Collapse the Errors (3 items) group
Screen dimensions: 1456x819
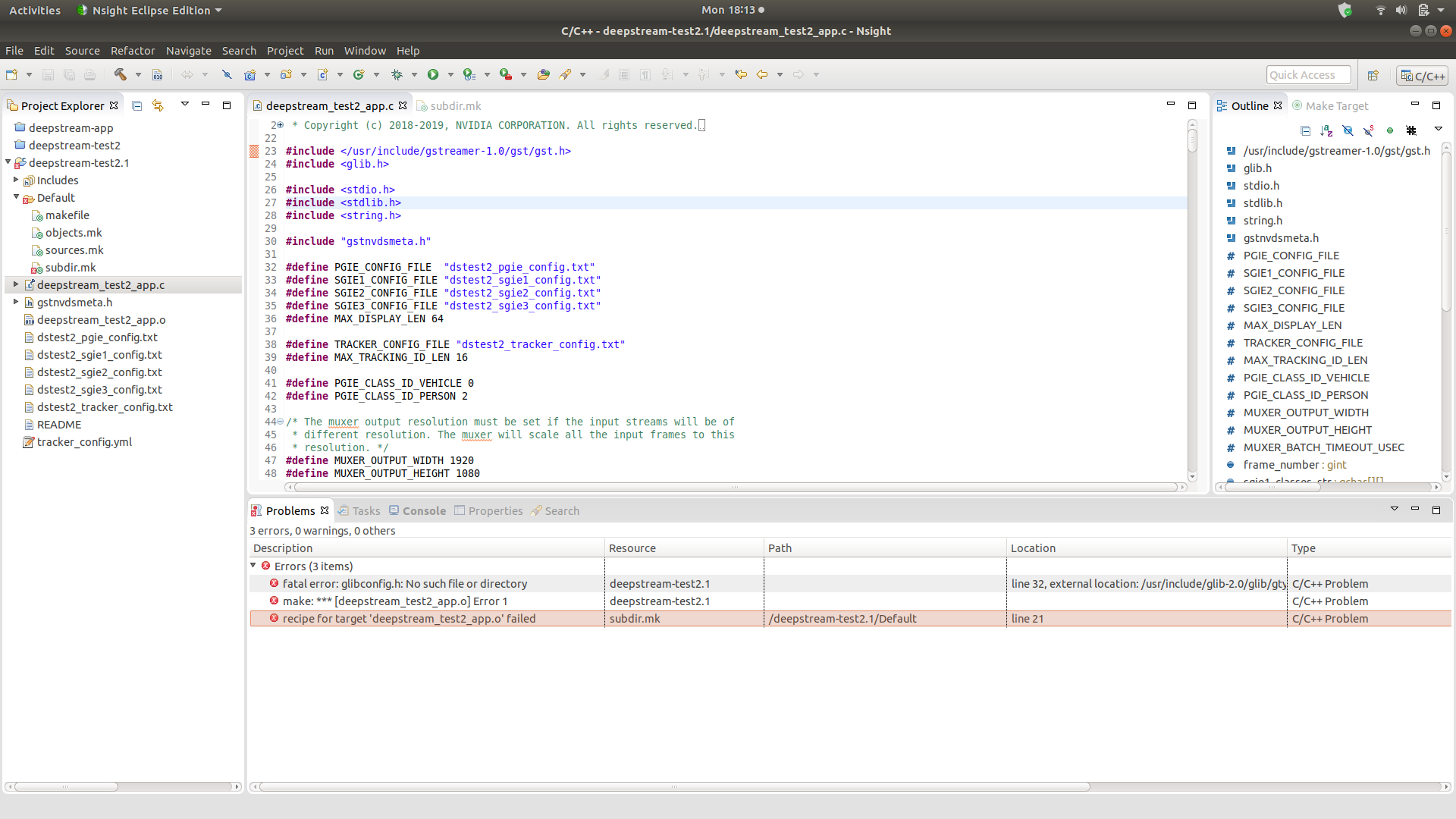[253, 566]
